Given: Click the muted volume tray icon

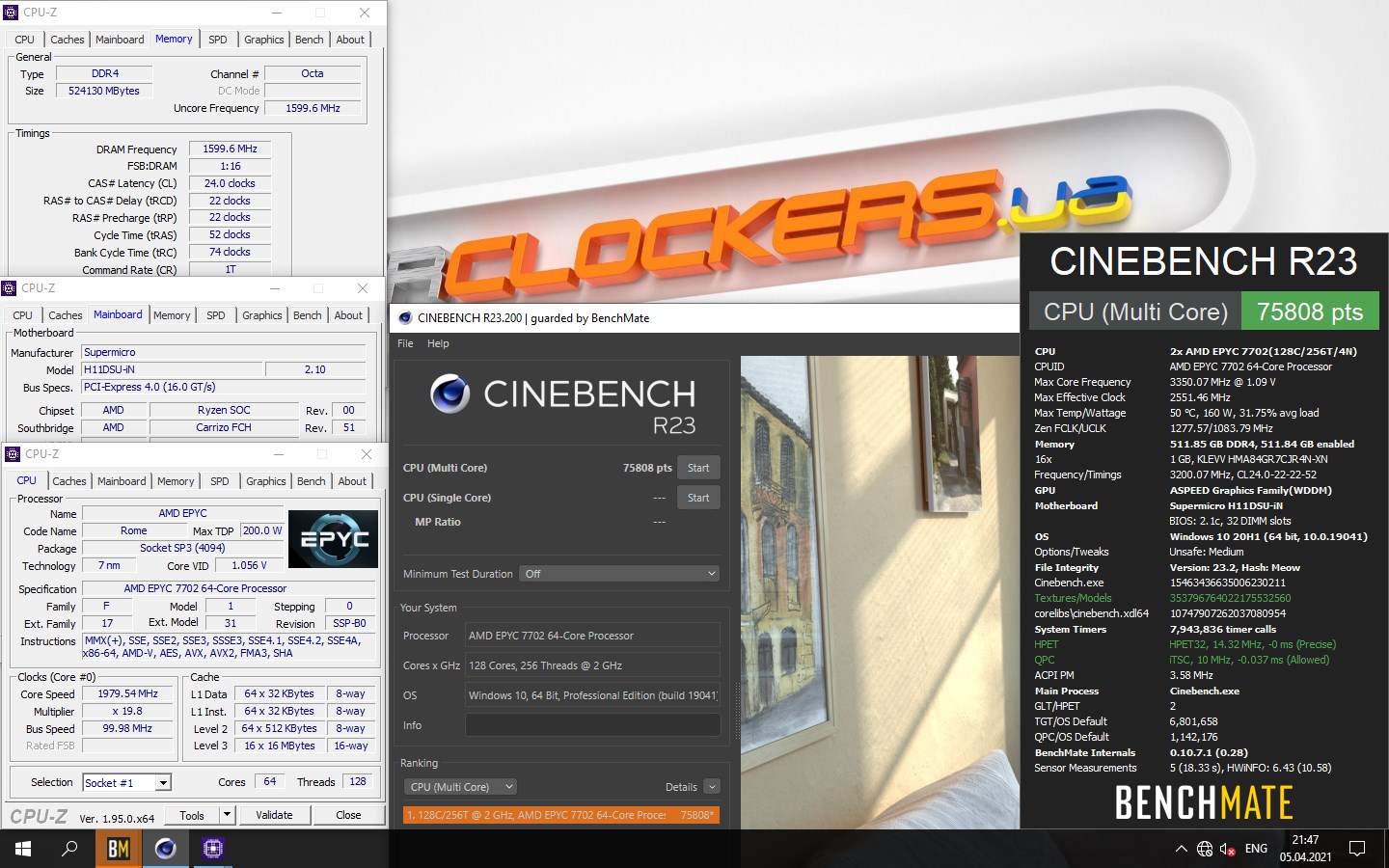Looking at the screenshot, I should [x=1228, y=849].
